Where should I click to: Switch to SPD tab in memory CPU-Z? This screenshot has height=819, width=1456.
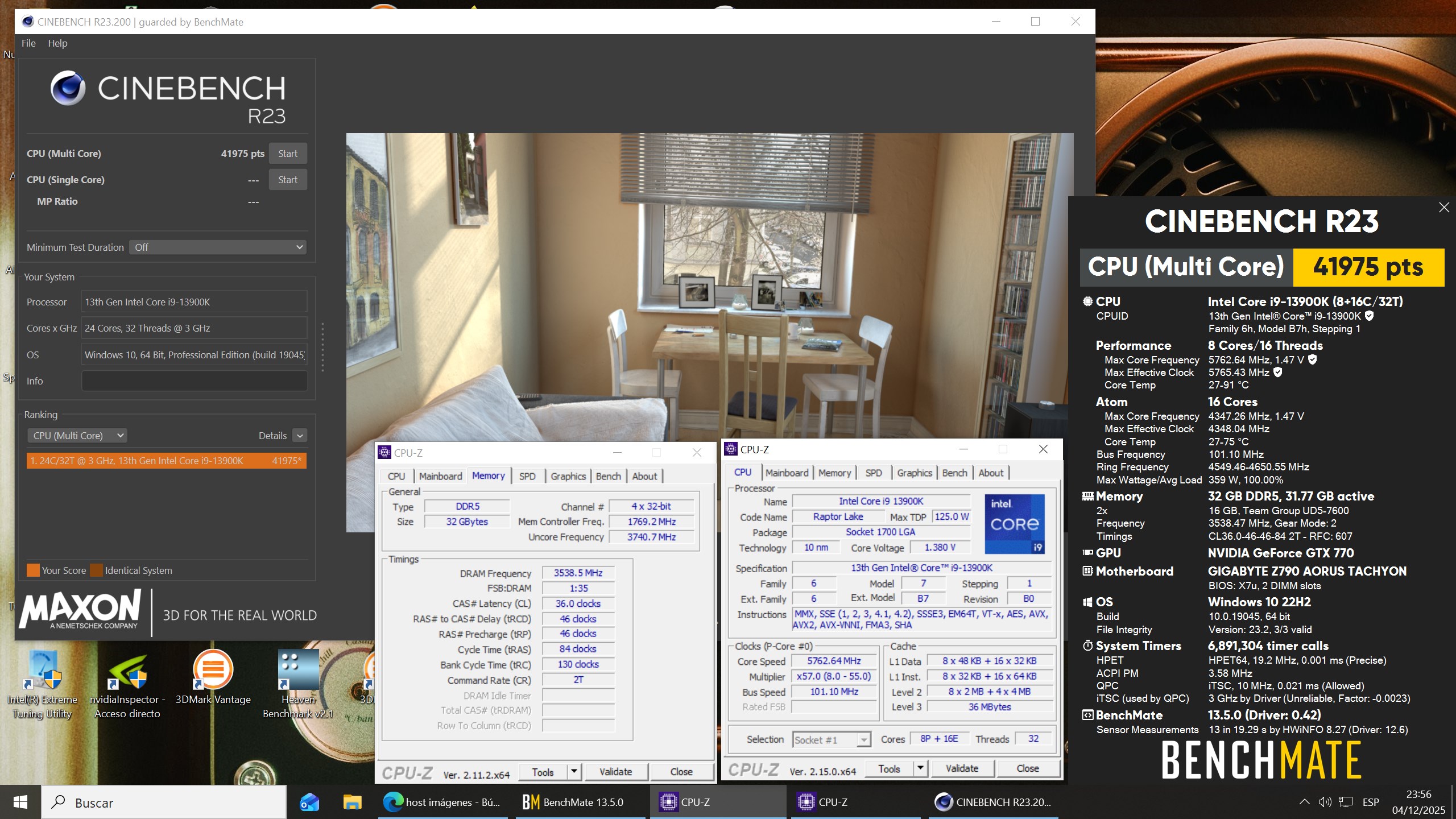[x=527, y=476]
